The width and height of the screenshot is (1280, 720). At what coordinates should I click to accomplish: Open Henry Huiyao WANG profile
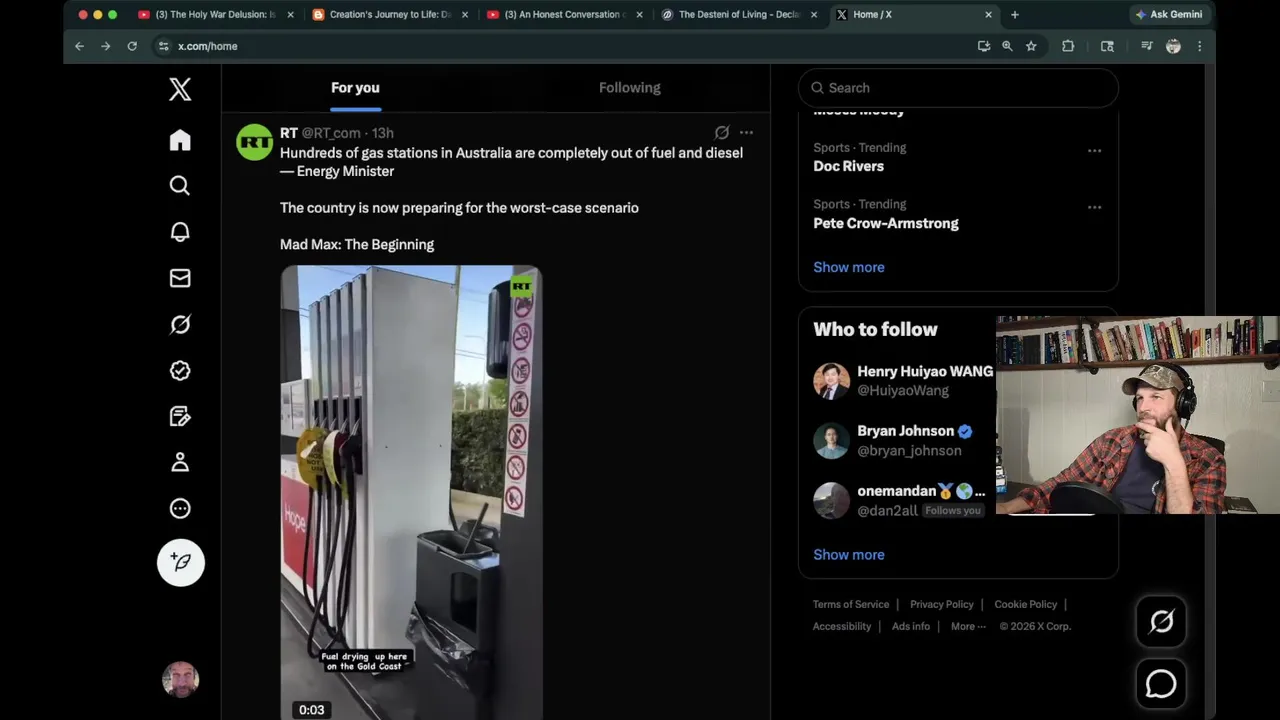(925, 371)
